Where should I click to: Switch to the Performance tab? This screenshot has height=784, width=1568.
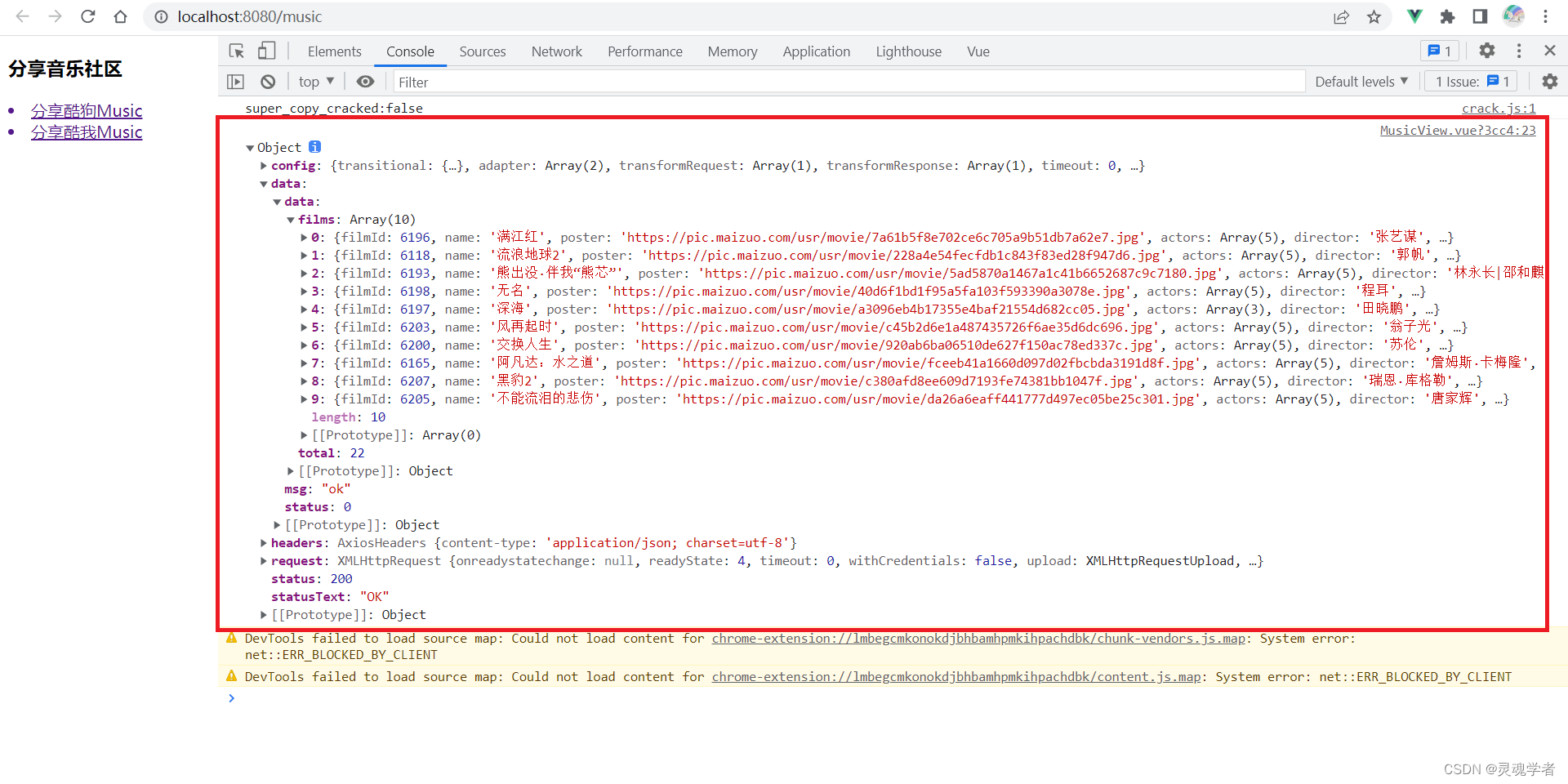[x=645, y=51]
